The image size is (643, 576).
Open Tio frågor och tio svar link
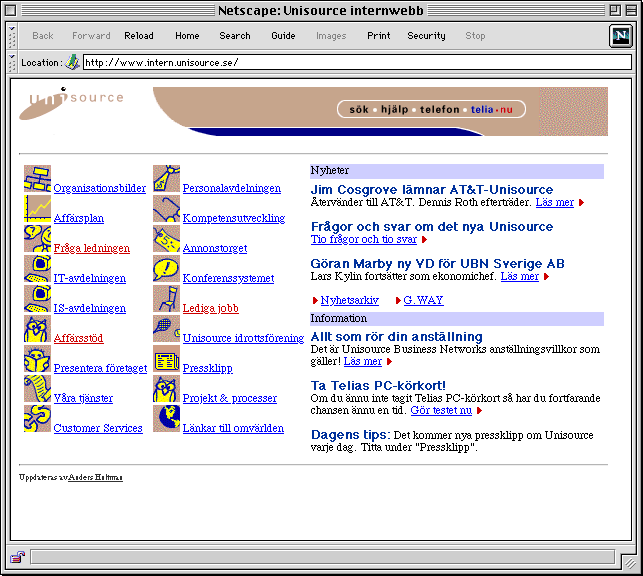[x=364, y=239]
